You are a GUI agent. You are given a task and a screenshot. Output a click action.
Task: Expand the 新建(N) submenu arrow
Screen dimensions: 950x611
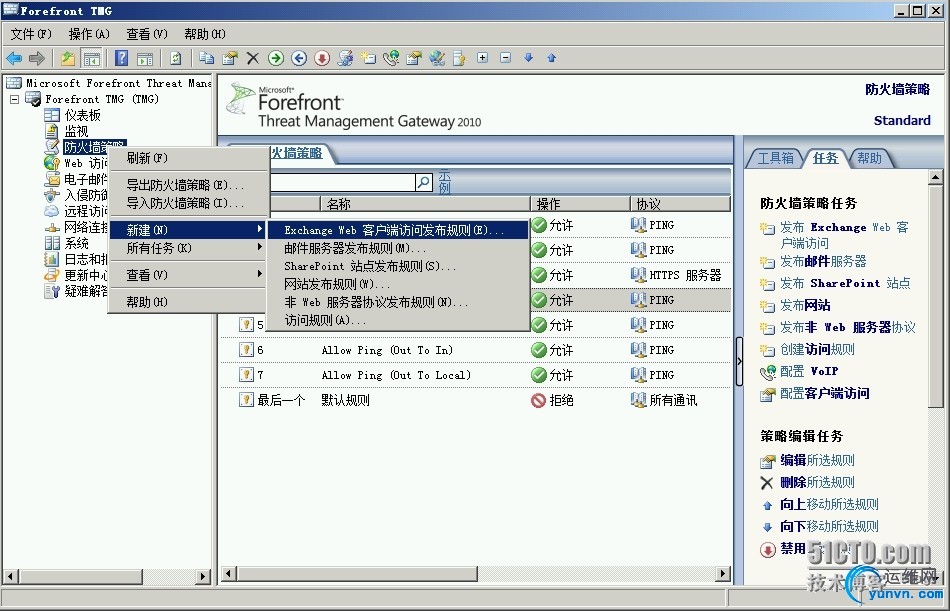pos(260,229)
